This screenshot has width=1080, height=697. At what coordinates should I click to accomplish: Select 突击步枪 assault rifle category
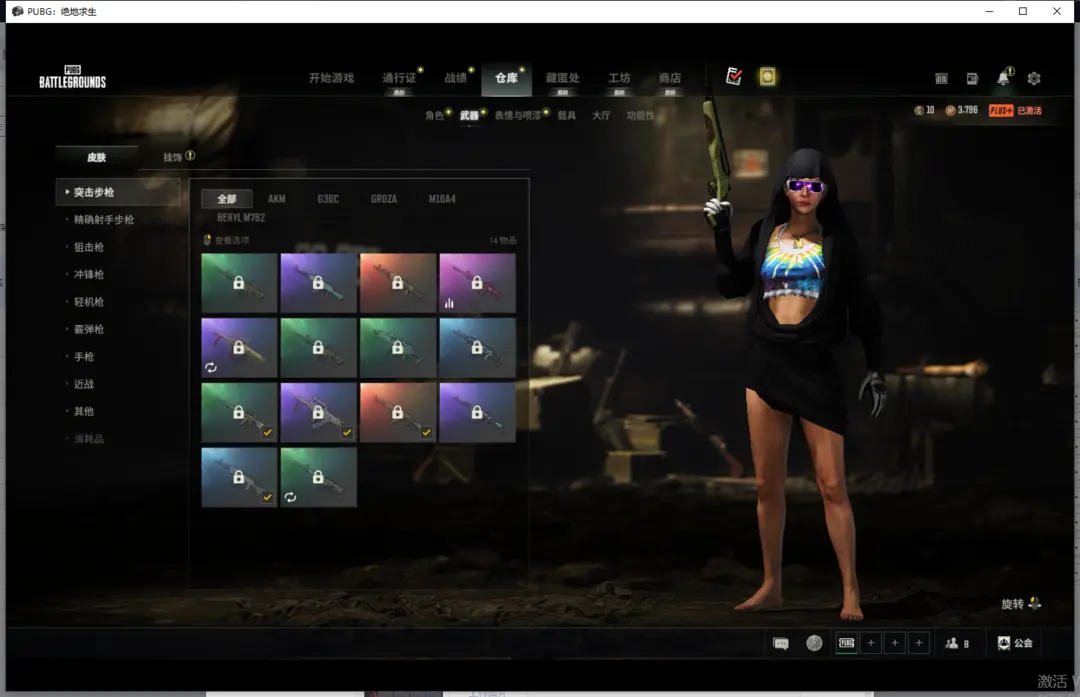tap(118, 192)
